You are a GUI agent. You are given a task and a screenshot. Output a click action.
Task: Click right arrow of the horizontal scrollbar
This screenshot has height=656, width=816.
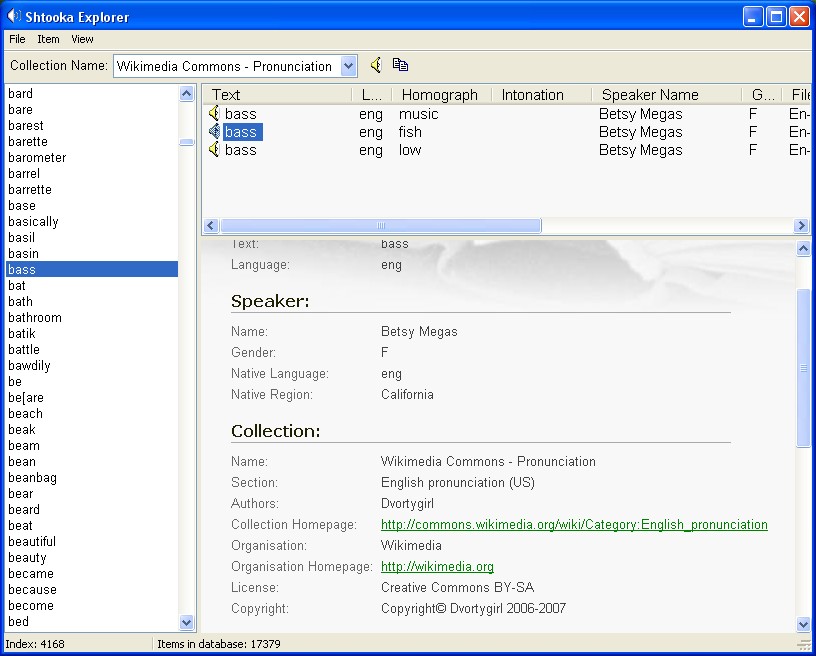point(801,225)
